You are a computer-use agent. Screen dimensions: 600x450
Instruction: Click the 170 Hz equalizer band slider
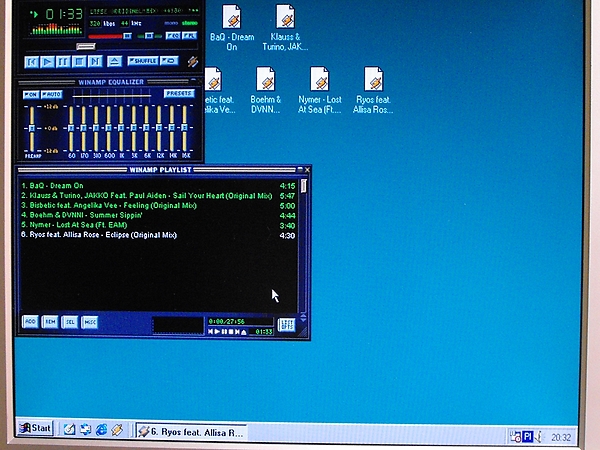point(83,128)
